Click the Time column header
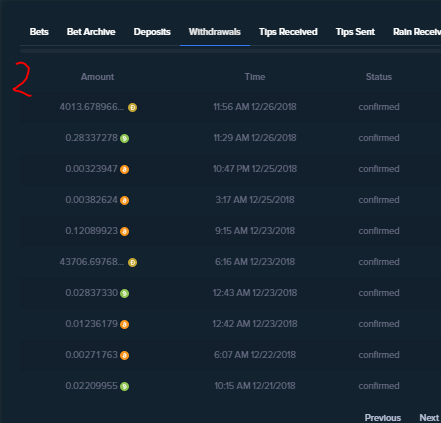Viewport: 441px width, 423px height. pos(255,77)
